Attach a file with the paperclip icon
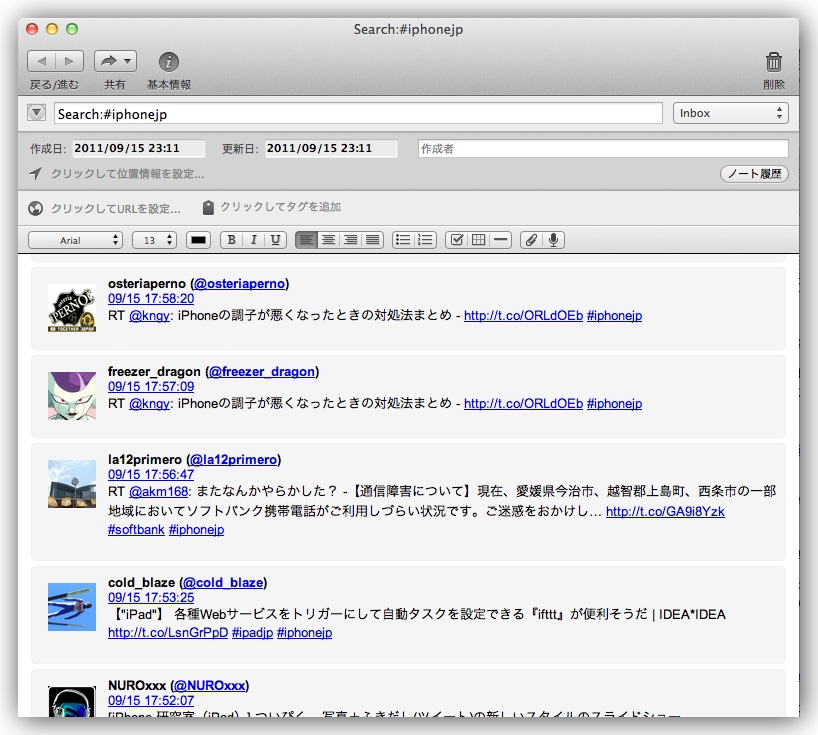Viewport: 818px width, 735px height. click(531, 240)
